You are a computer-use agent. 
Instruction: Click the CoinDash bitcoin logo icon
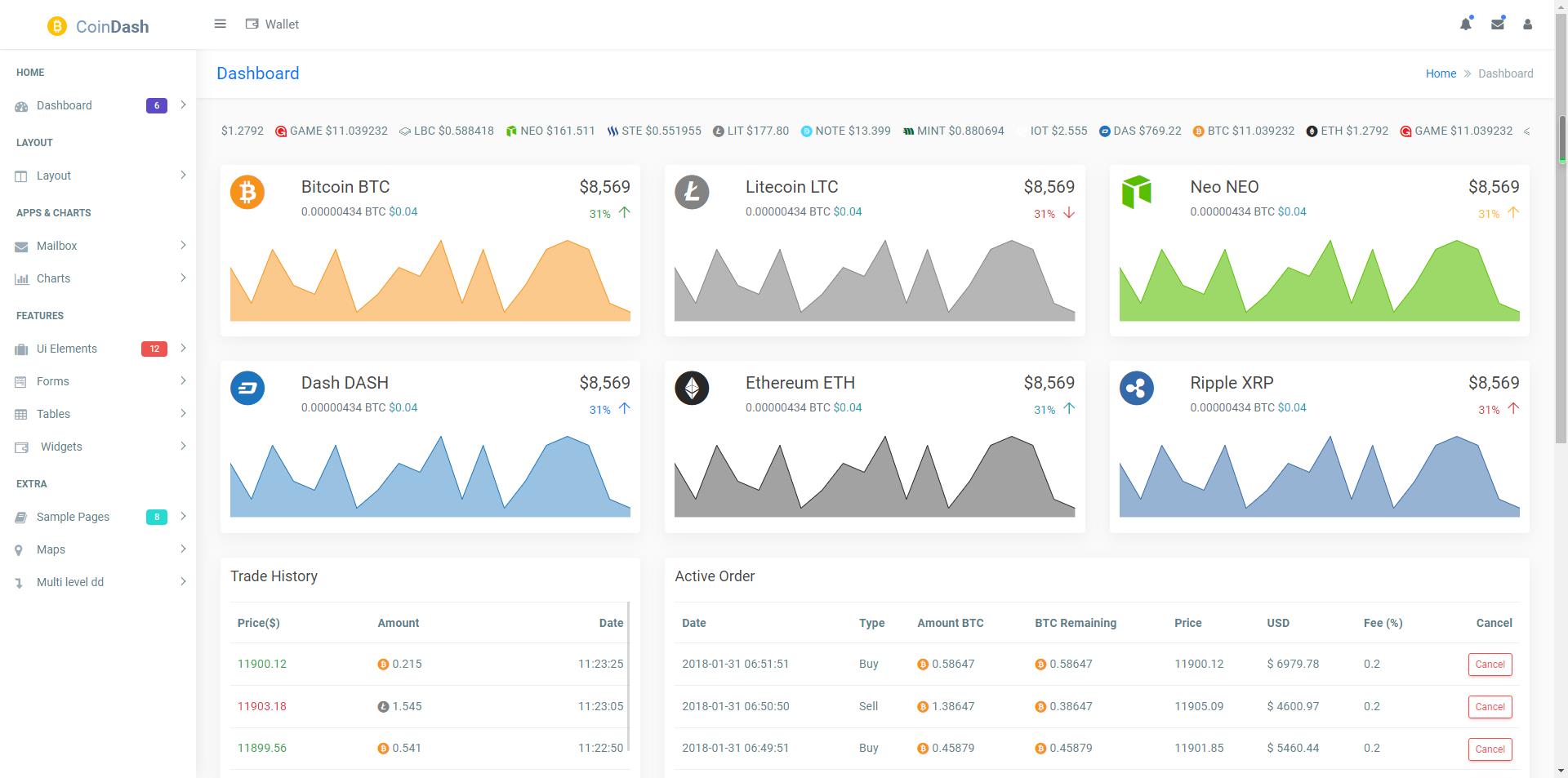click(56, 26)
